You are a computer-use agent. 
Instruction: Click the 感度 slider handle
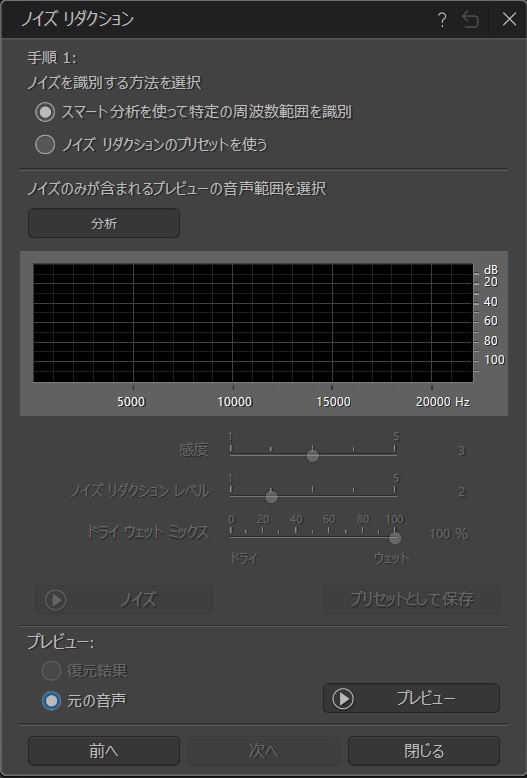[313, 455]
